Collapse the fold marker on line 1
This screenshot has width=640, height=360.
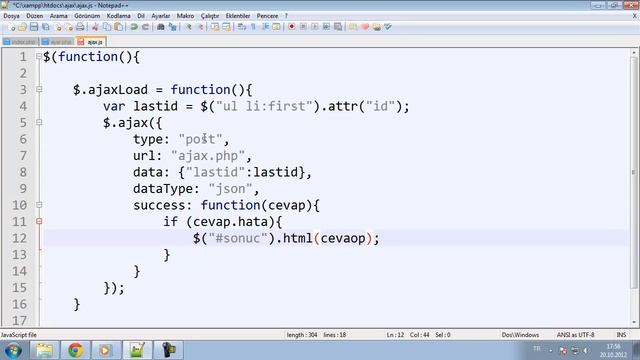(39, 56)
